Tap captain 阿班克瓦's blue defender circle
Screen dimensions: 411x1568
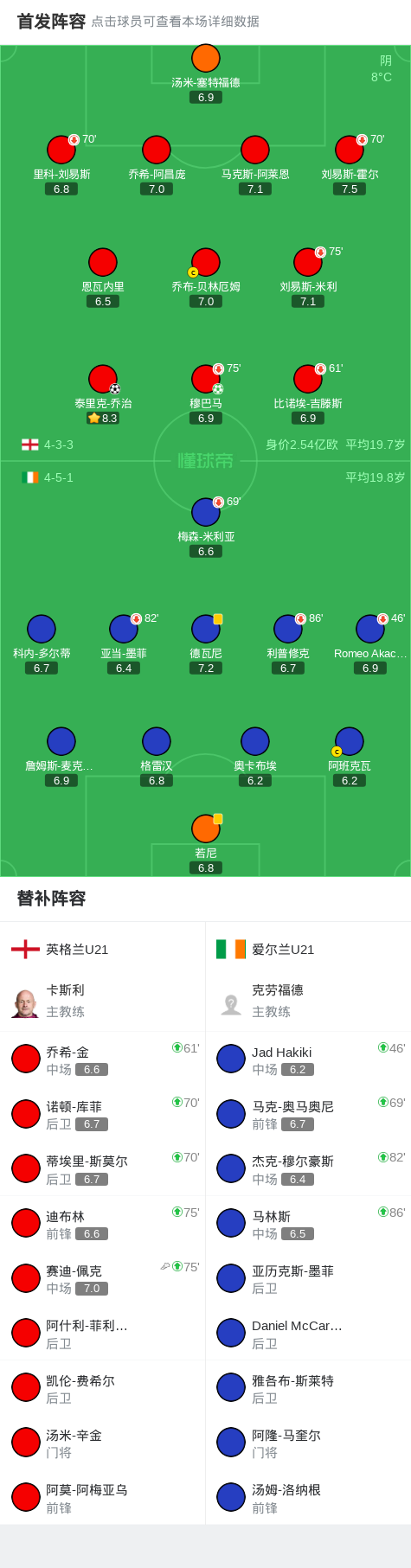coord(350,741)
